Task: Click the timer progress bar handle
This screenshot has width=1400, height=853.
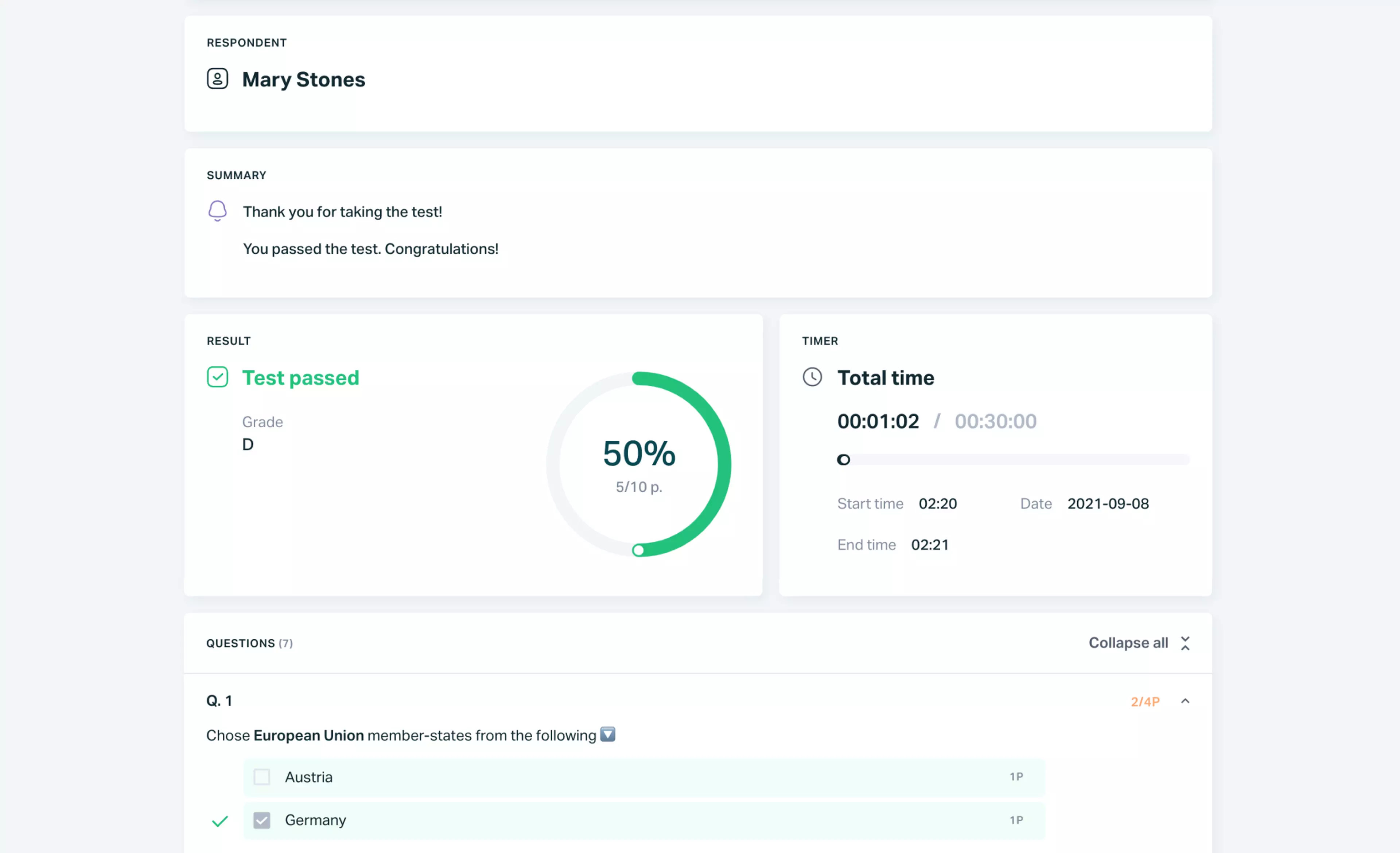Action: tap(843, 459)
